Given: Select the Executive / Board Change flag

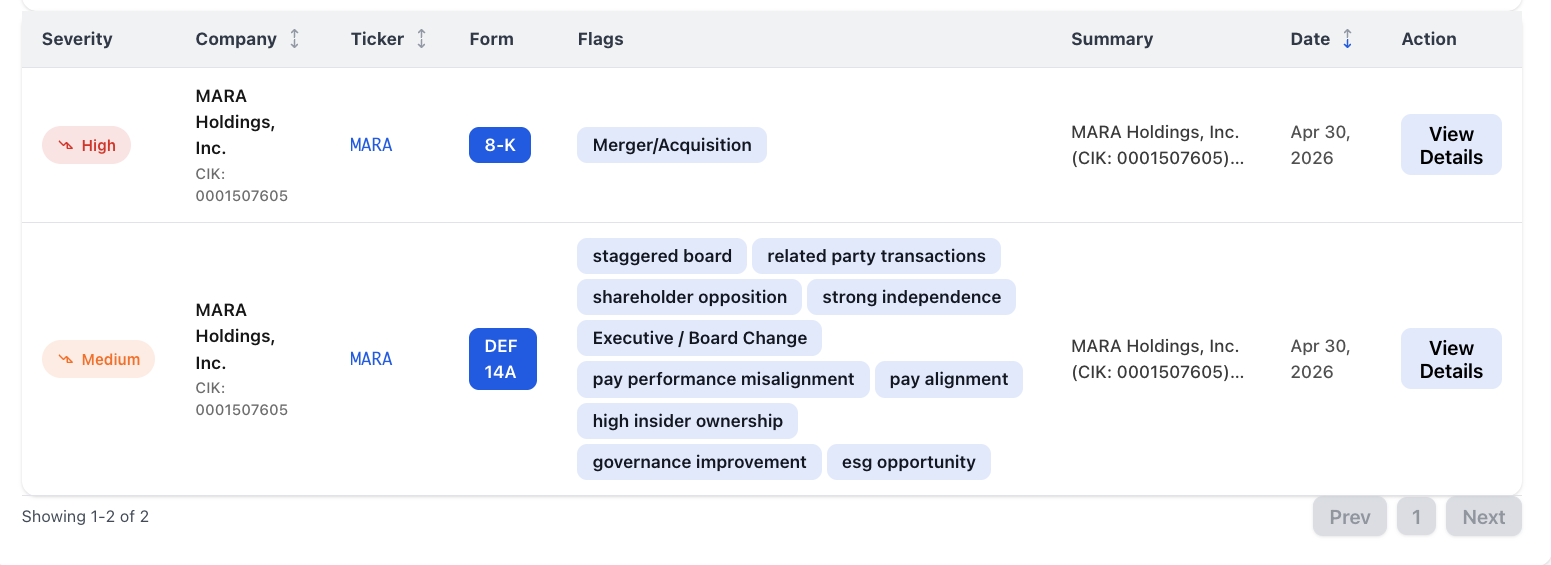Looking at the screenshot, I should pos(700,338).
